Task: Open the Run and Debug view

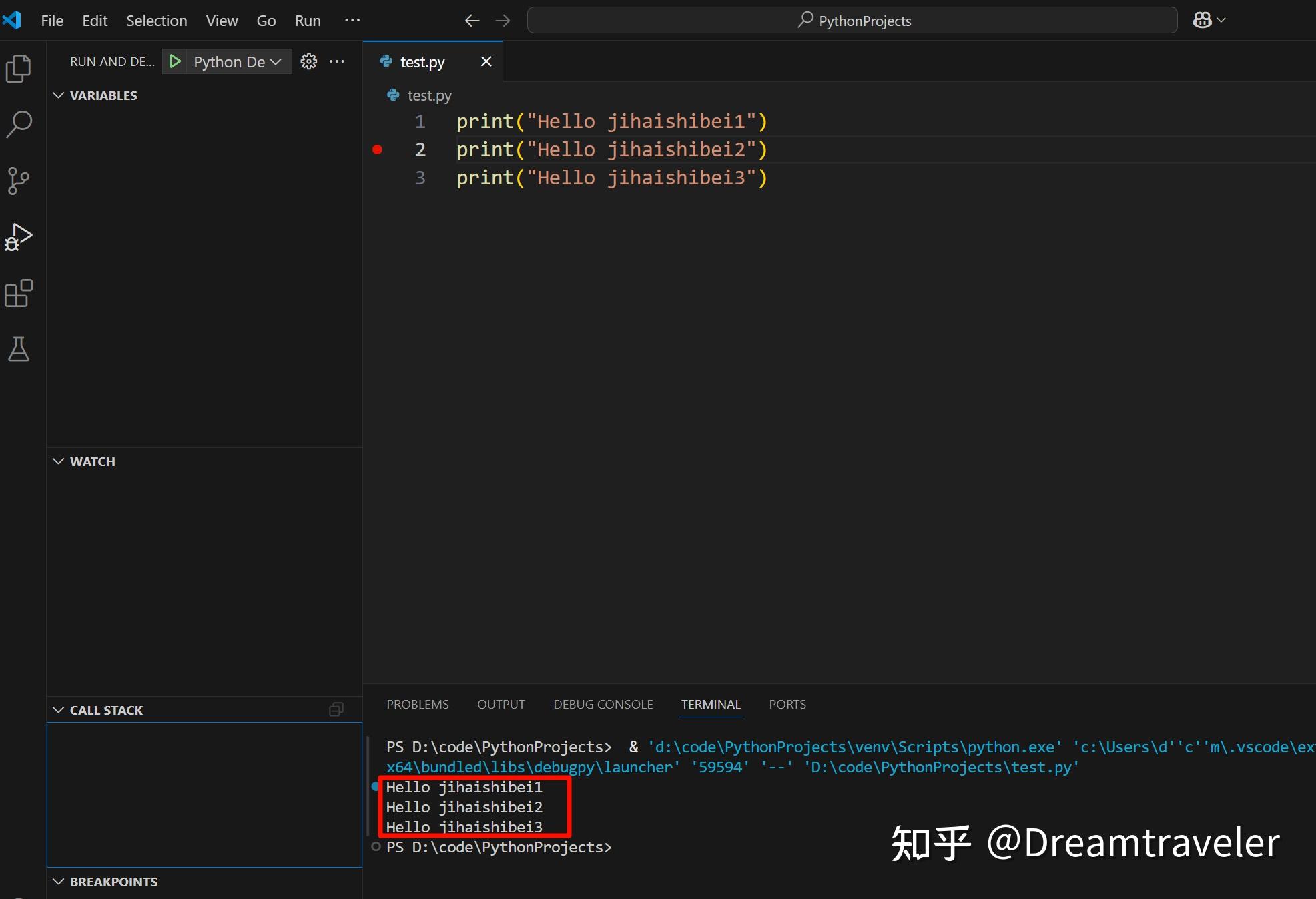Action: click(18, 236)
